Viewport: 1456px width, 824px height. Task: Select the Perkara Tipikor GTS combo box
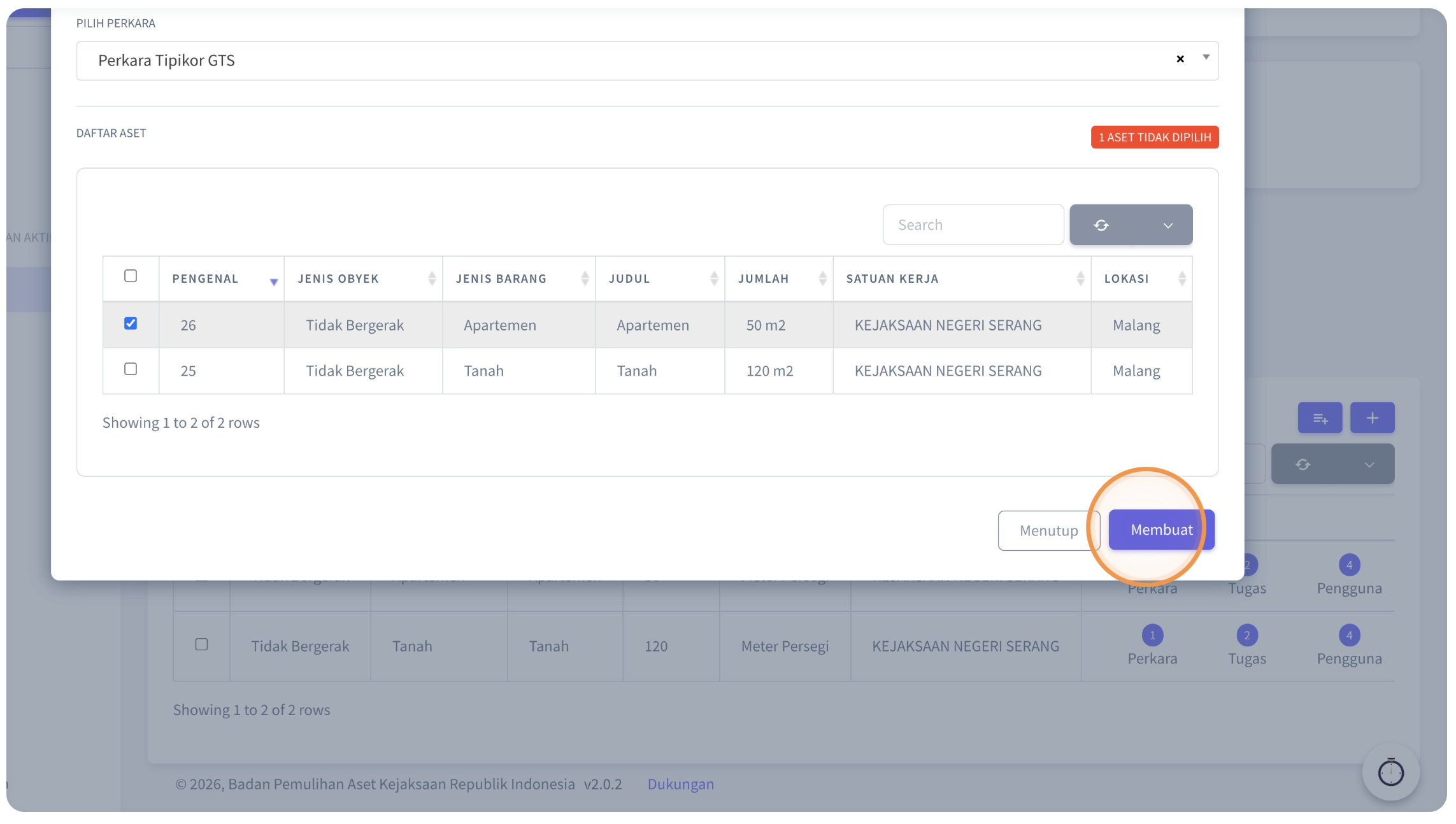click(647, 60)
